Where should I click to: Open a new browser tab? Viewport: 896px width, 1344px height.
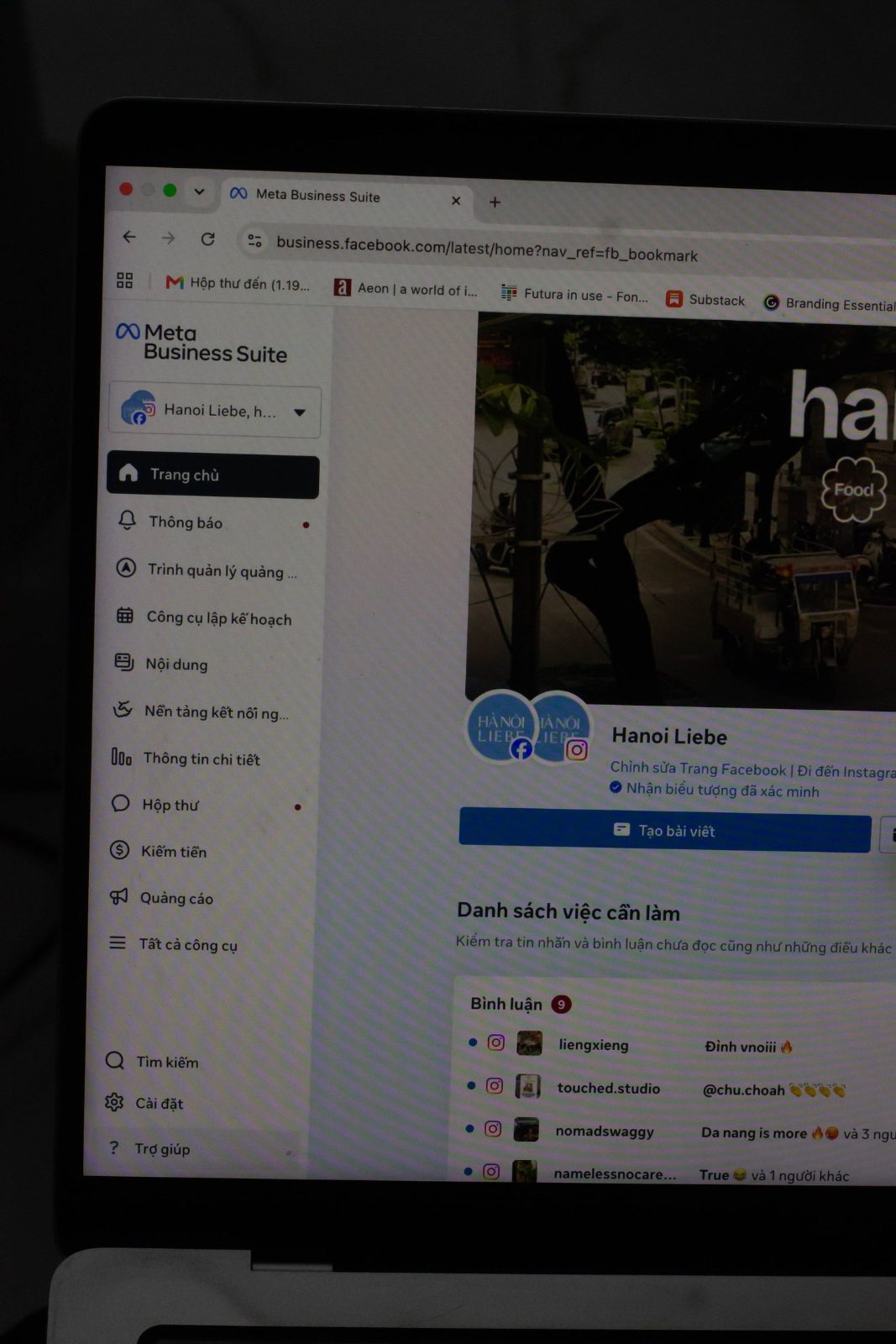[495, 202]
